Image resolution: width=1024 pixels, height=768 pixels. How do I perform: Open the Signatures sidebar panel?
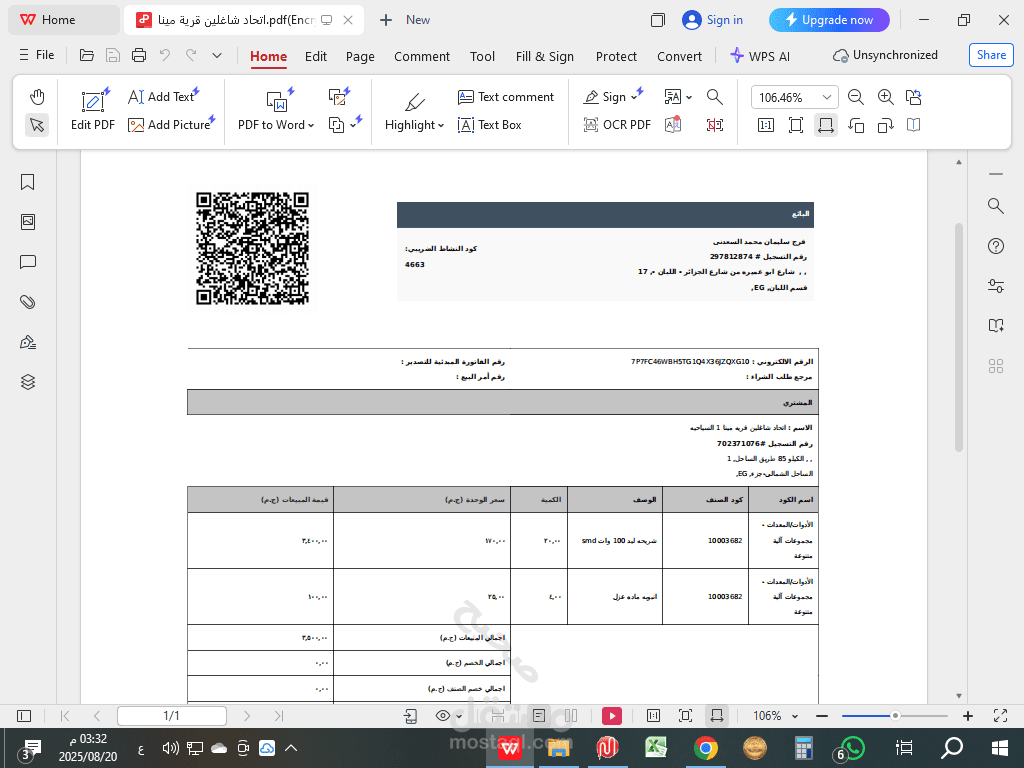point(27,342)
